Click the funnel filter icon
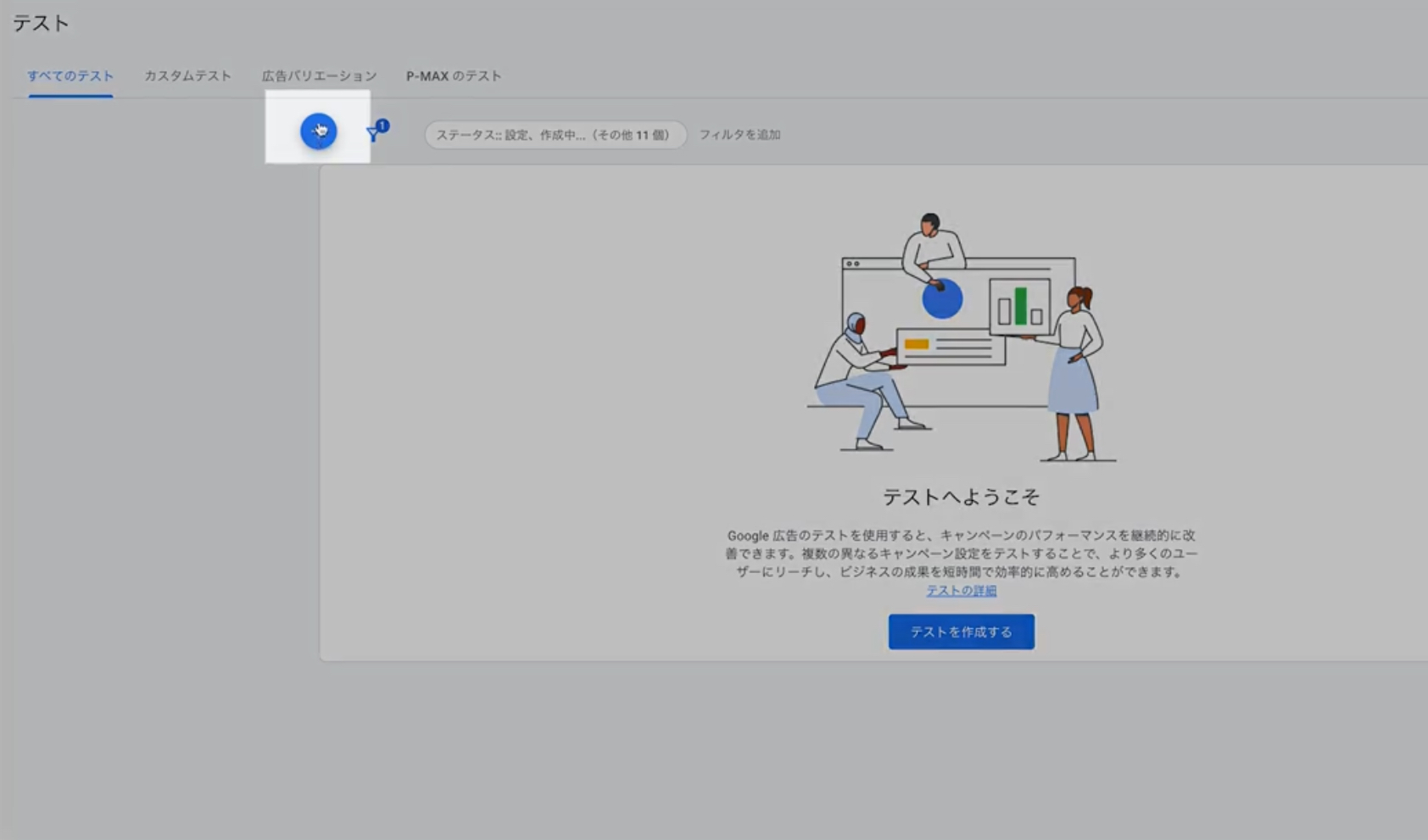 pyautogui.click(x=372, y=135)
